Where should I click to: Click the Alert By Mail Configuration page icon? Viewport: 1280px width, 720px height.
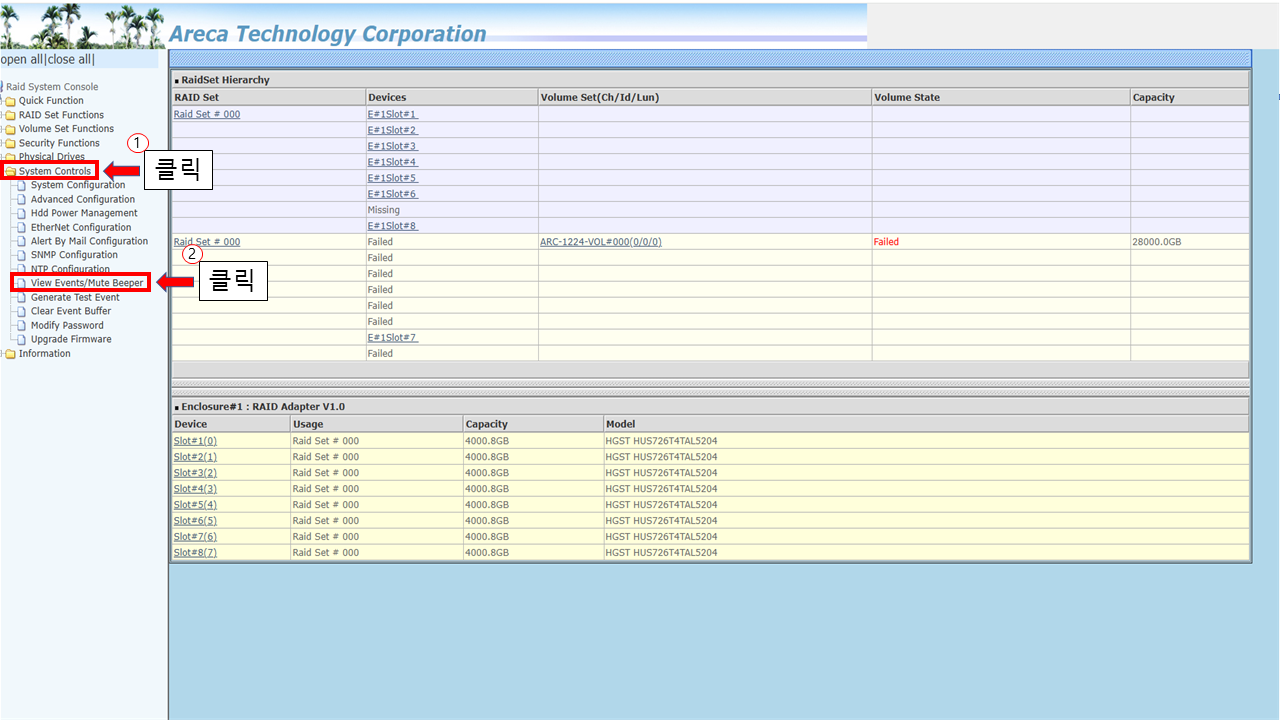(x=22, y=241)
